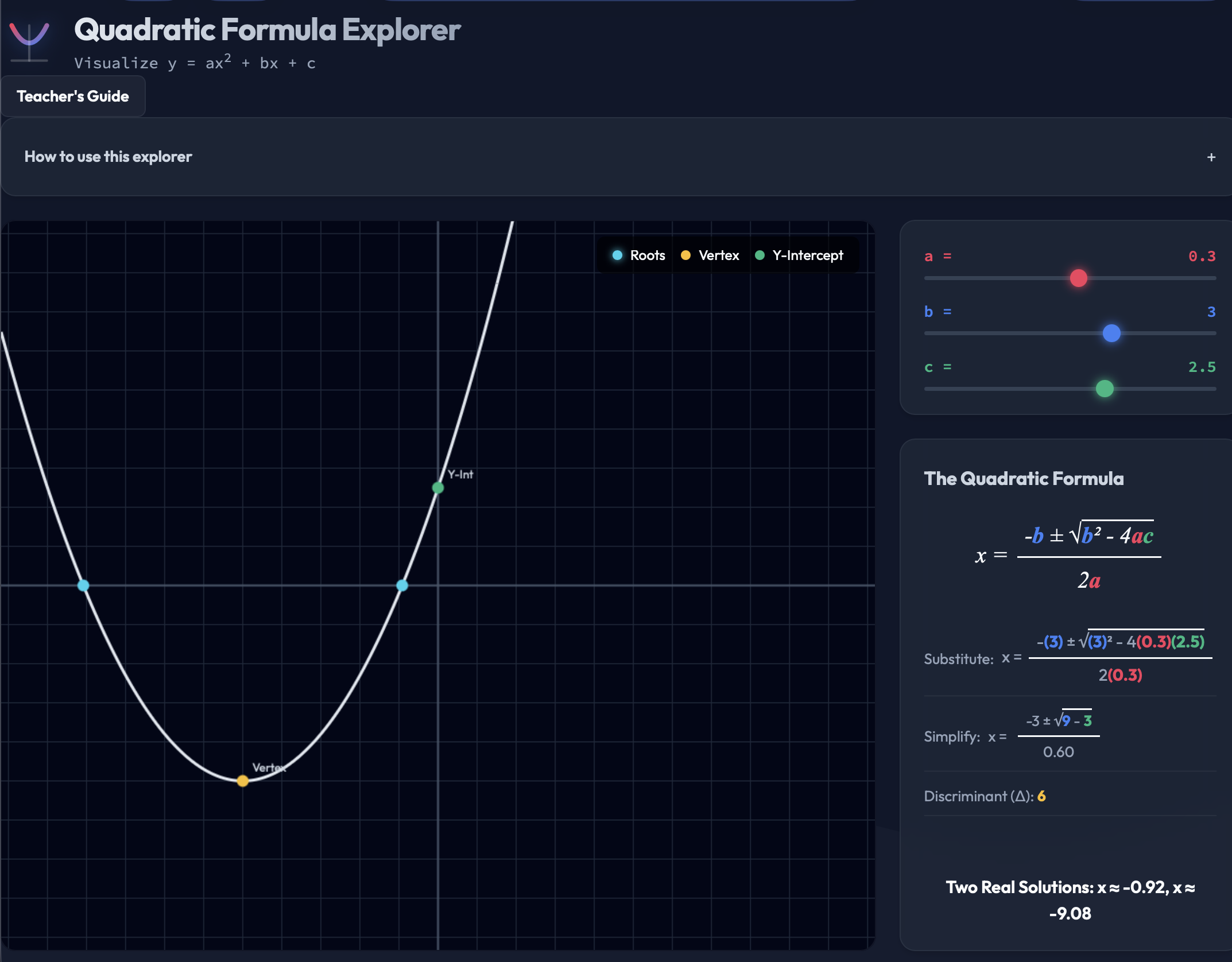This screenshot has height=962, width=1232.
Task: Click the cyan Roots legend dot
Action: pos(617,255)
